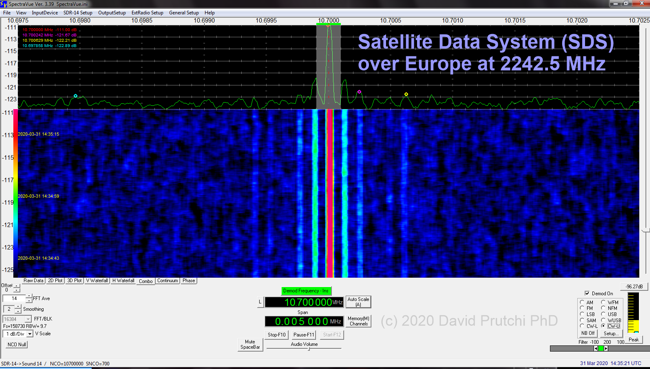Click the center frequency display field
Viewport: 650px width, 369px height.
pos(304,302)
